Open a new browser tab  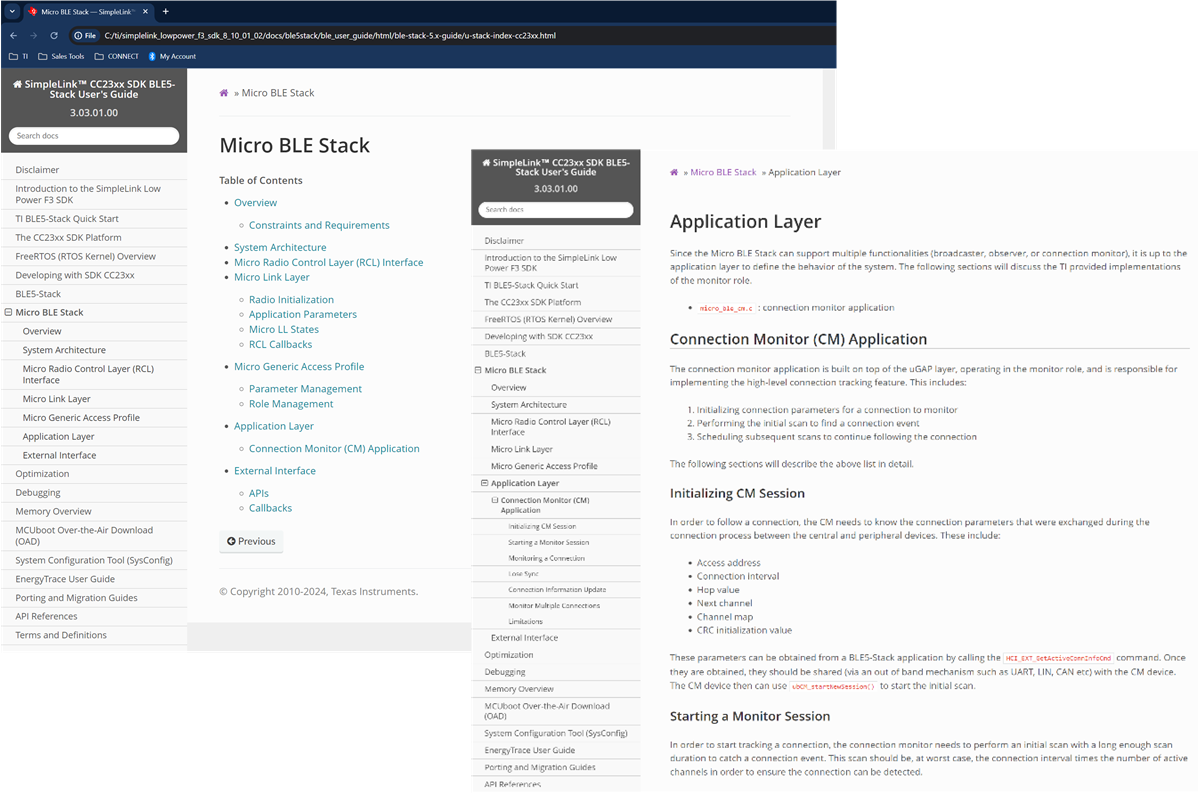(166, 11)
